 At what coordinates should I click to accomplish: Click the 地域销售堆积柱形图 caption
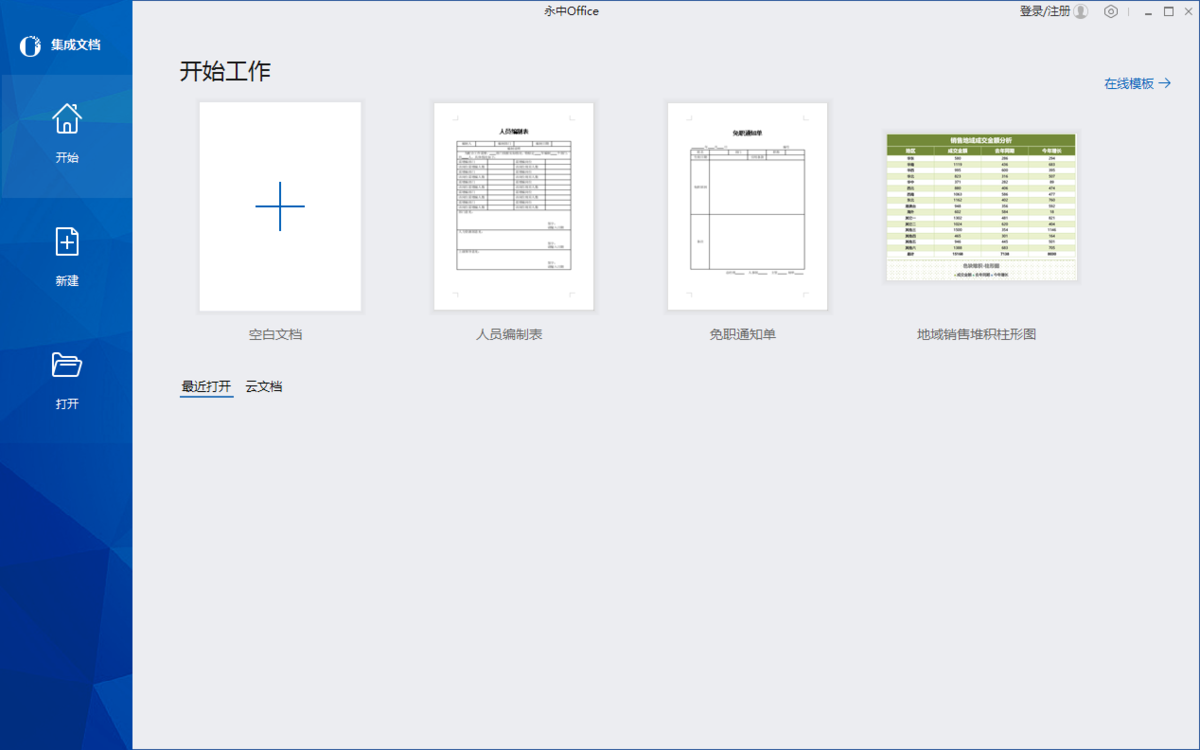[x=983, y=335]
